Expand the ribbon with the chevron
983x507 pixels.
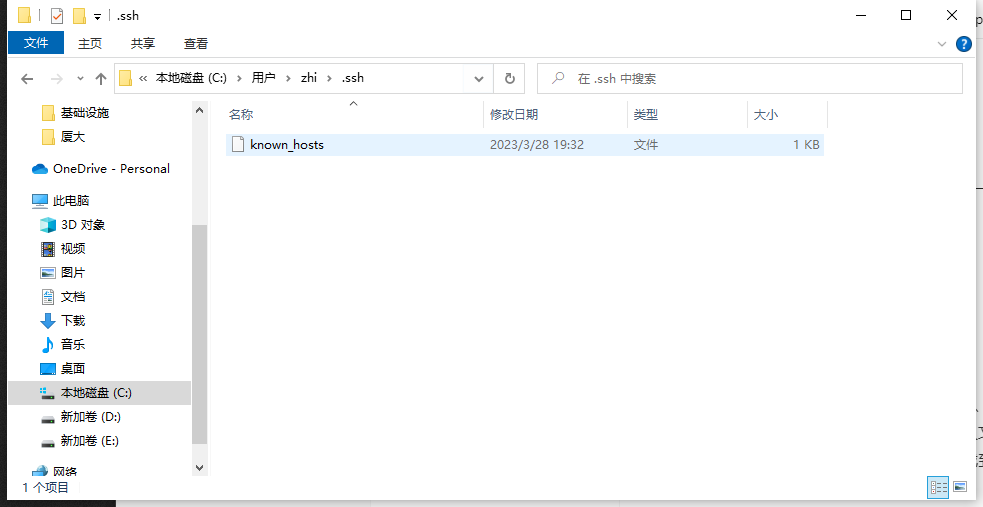[x=941, y=44]
